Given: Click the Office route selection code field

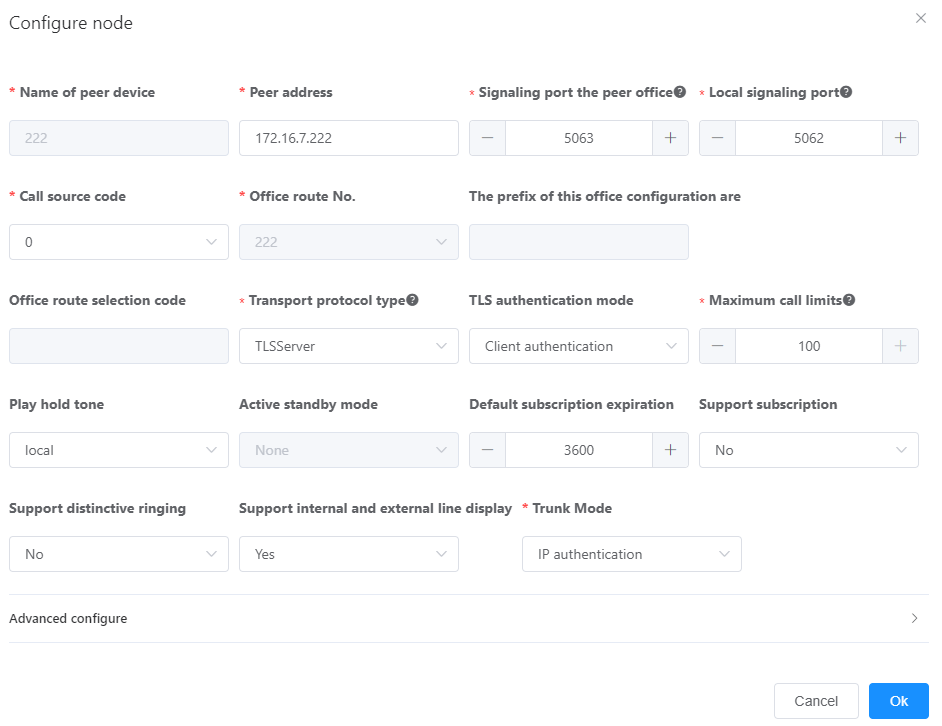Looking at the screenshot, I should click(119, 346).
